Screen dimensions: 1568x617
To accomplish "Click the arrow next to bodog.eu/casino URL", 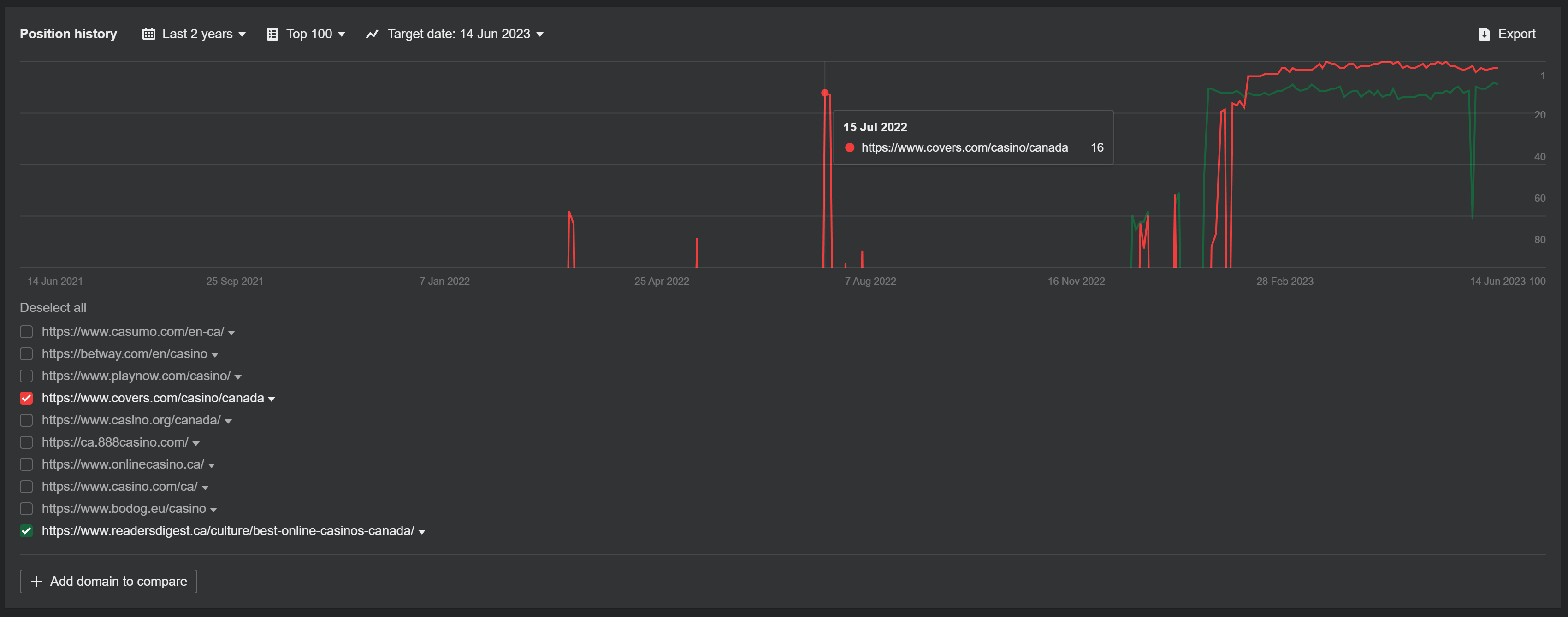I will [x=213, y=510].
